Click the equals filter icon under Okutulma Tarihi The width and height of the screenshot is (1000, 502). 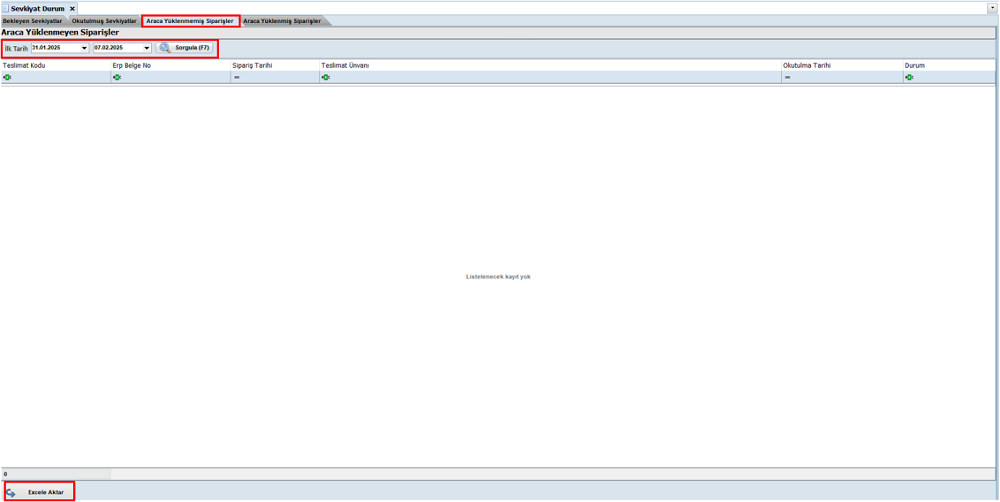788,77
